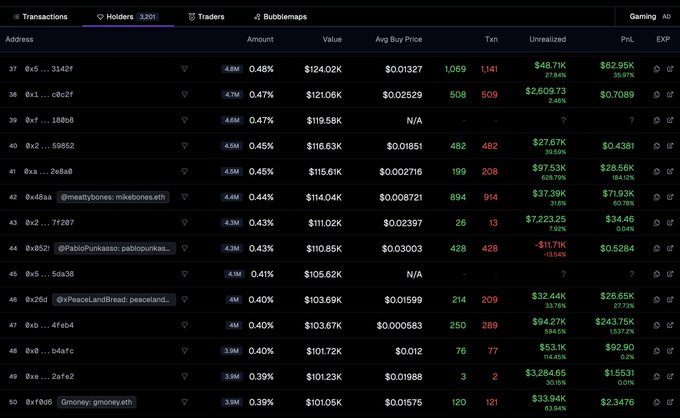This screenshot has height=418, width=680.
Task: Click the $105.62K value cell
Action: (x=323, y=274)
